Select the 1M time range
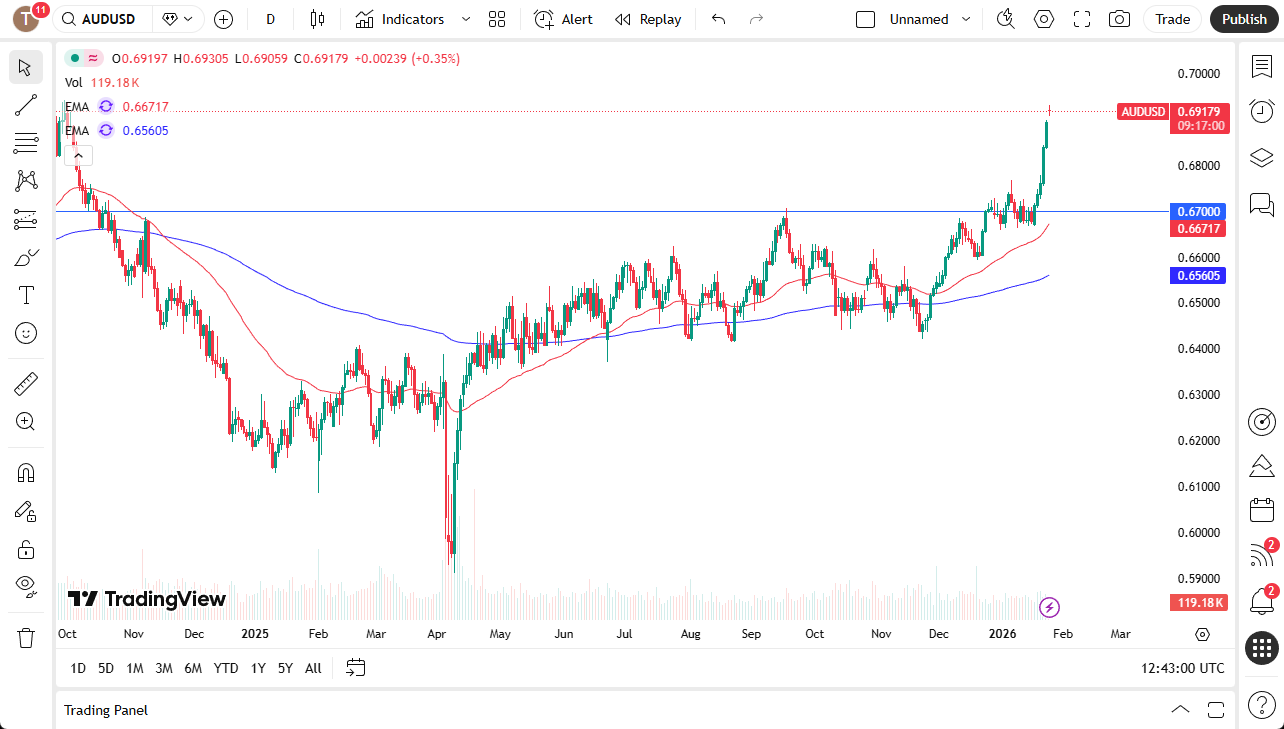This screenshot has width=1284, height=729. pyautogui.click(x=135, y=668)
